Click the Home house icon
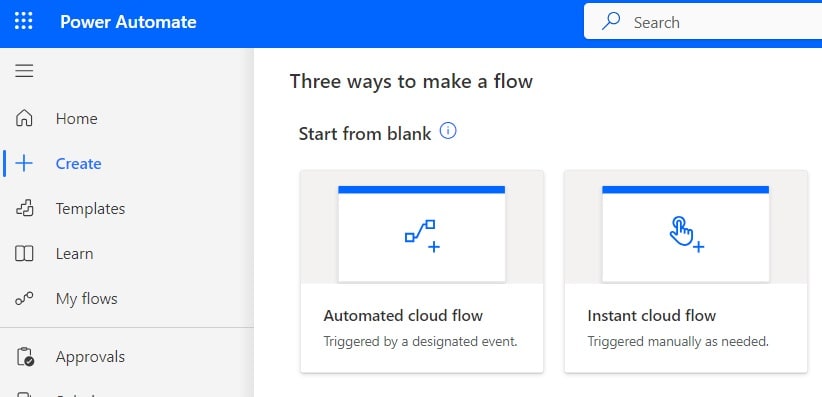 pos(24,119)
